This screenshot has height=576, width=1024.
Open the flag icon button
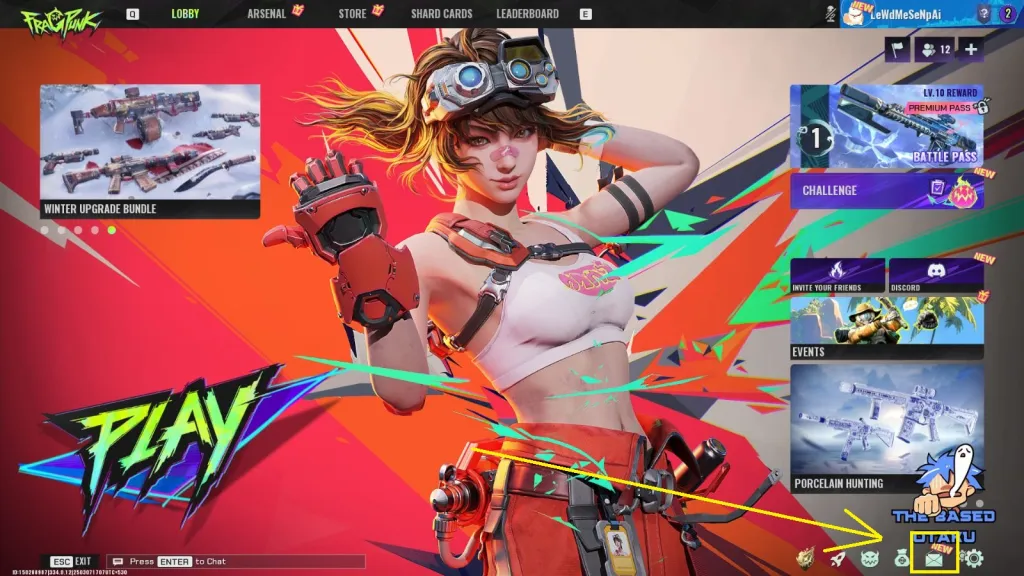898,50
